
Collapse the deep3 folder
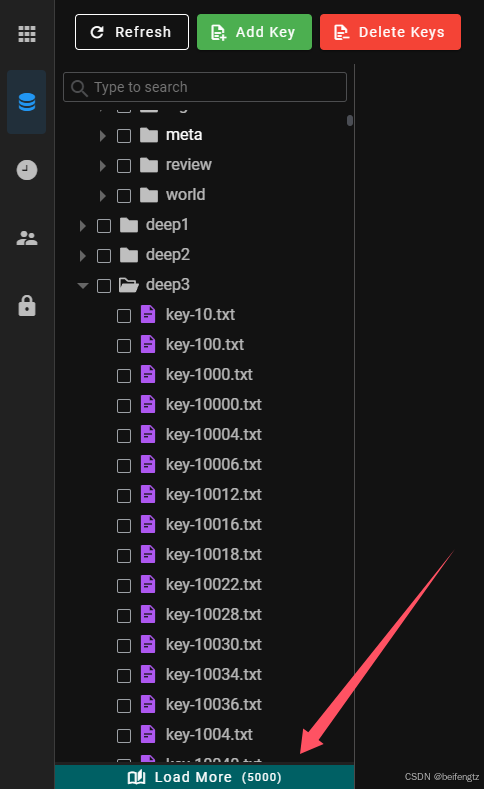click(x=83, y=286)
